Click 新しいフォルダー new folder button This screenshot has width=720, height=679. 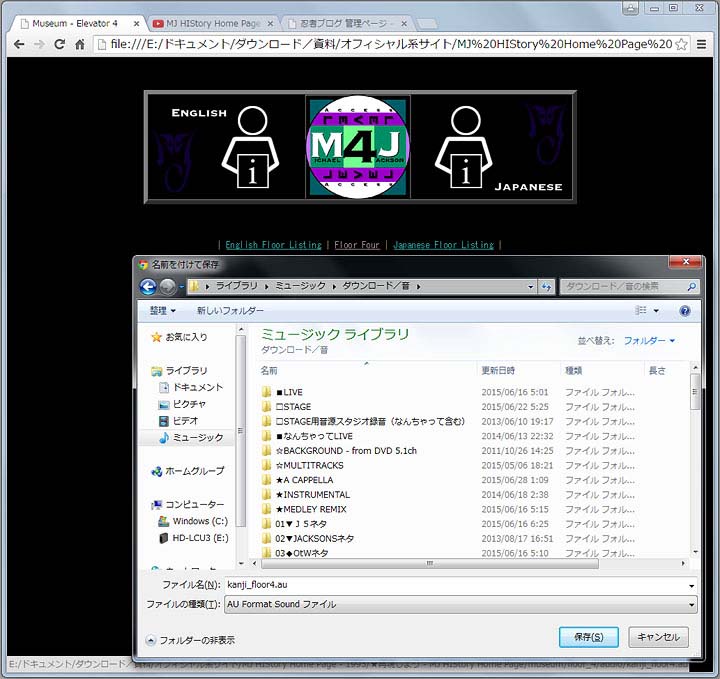(x=231, y=311)
